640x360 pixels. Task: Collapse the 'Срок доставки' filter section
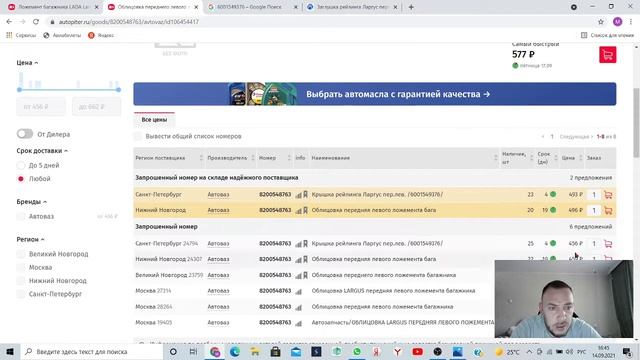(x=42, y=151)
